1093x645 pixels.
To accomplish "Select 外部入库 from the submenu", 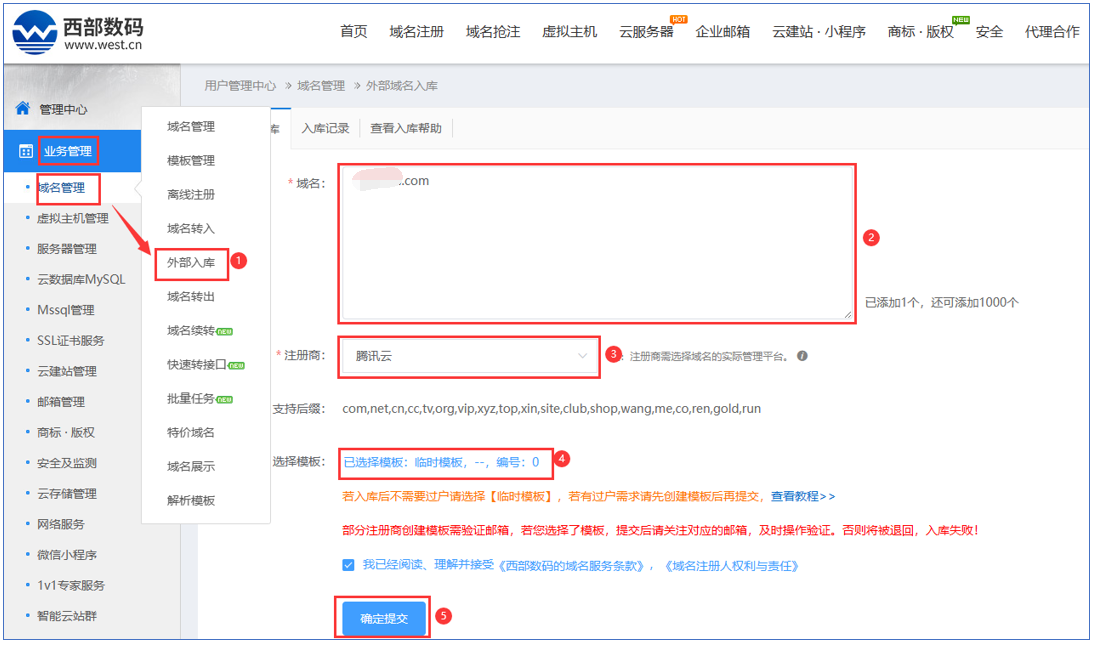I will coord(190,263).
